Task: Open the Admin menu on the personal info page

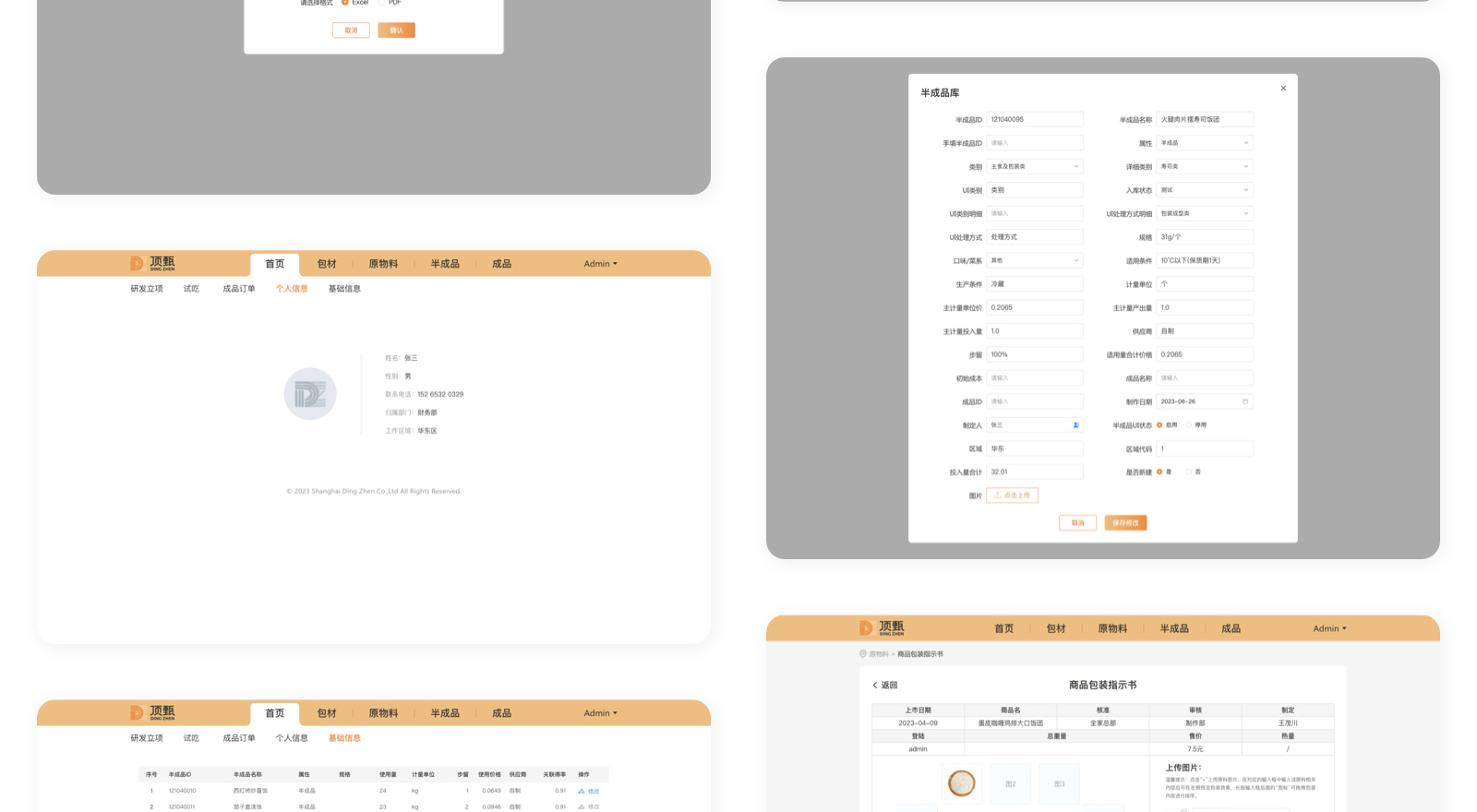Action: click(x=600, y=264)
